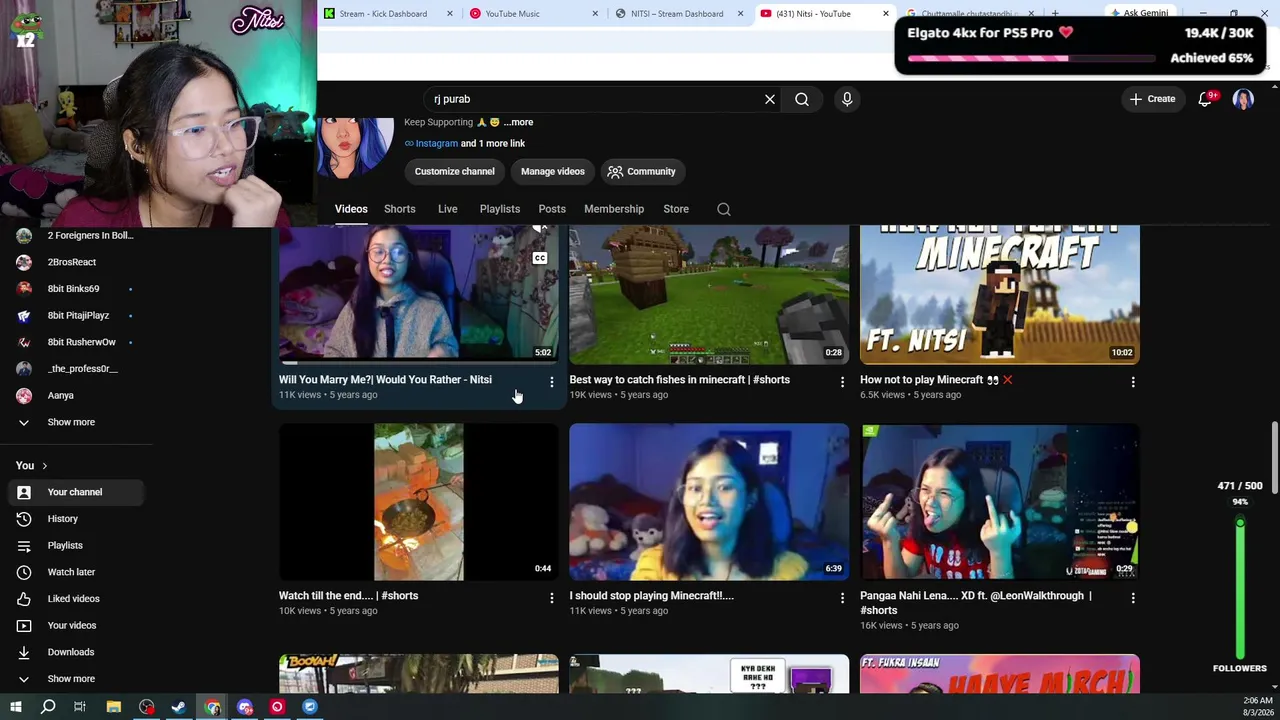The height and width of the screenshot is (720, 1280).
Task: Switch to the Posts channel tab
Action: 552,209
